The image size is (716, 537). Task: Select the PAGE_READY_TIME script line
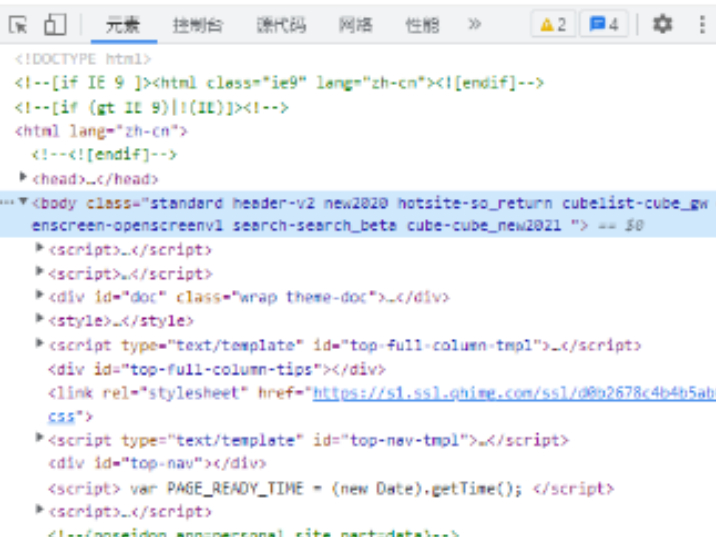331,489
